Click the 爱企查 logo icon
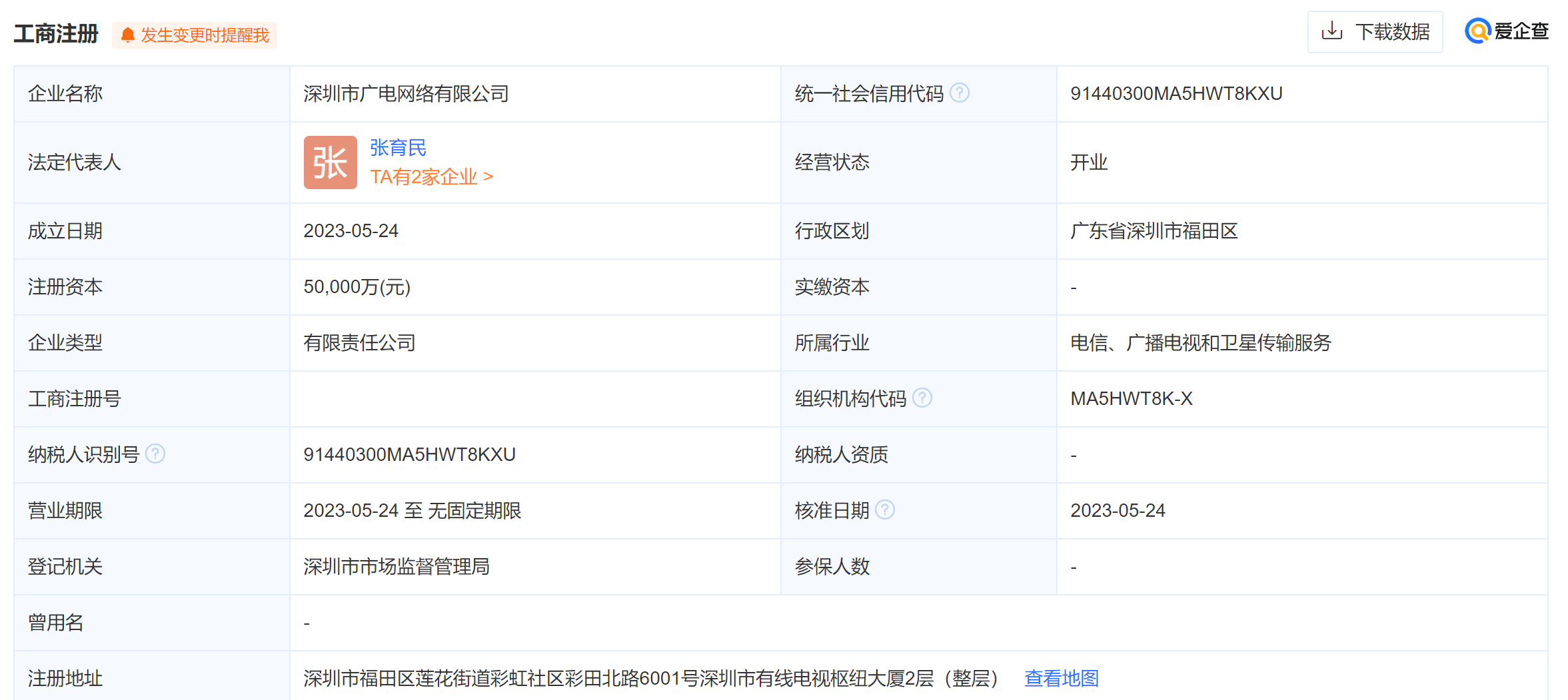The width and height of the screenshot is (1568, 700). [x=1477, y=31]
